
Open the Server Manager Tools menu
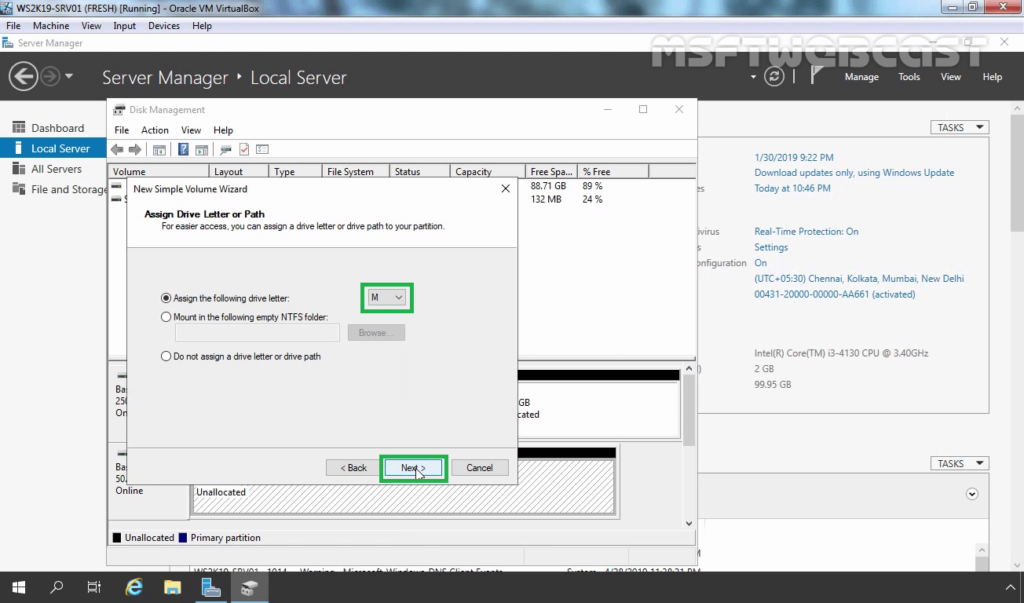pos(909,77)
